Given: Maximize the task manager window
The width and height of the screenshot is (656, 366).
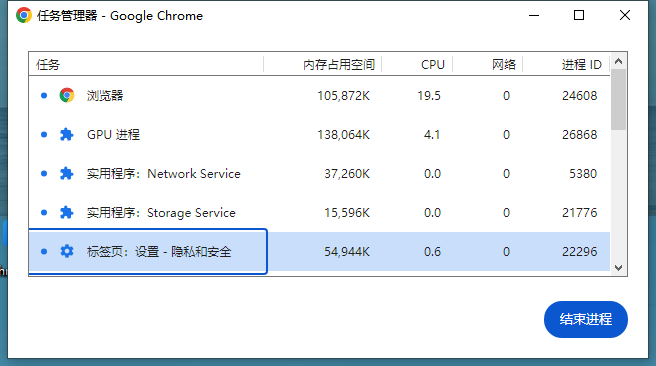Looking at the screenshot, I should coord(579,15).
